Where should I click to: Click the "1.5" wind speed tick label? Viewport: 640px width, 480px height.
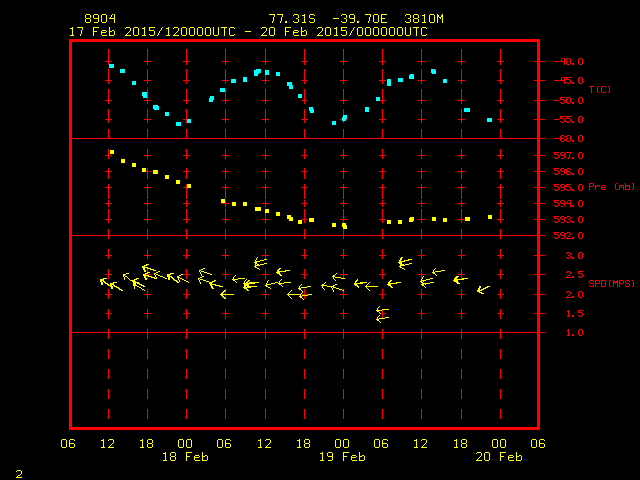coord(574,313)
